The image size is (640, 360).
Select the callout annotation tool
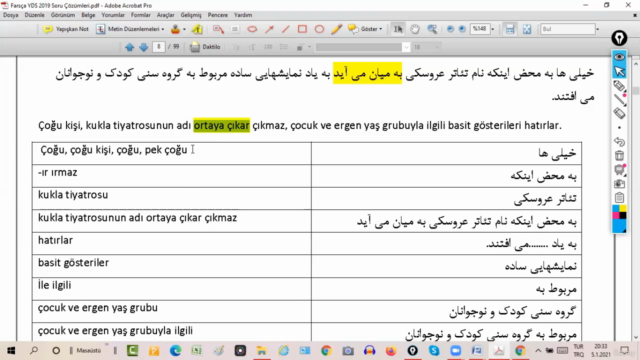(218, 29)
